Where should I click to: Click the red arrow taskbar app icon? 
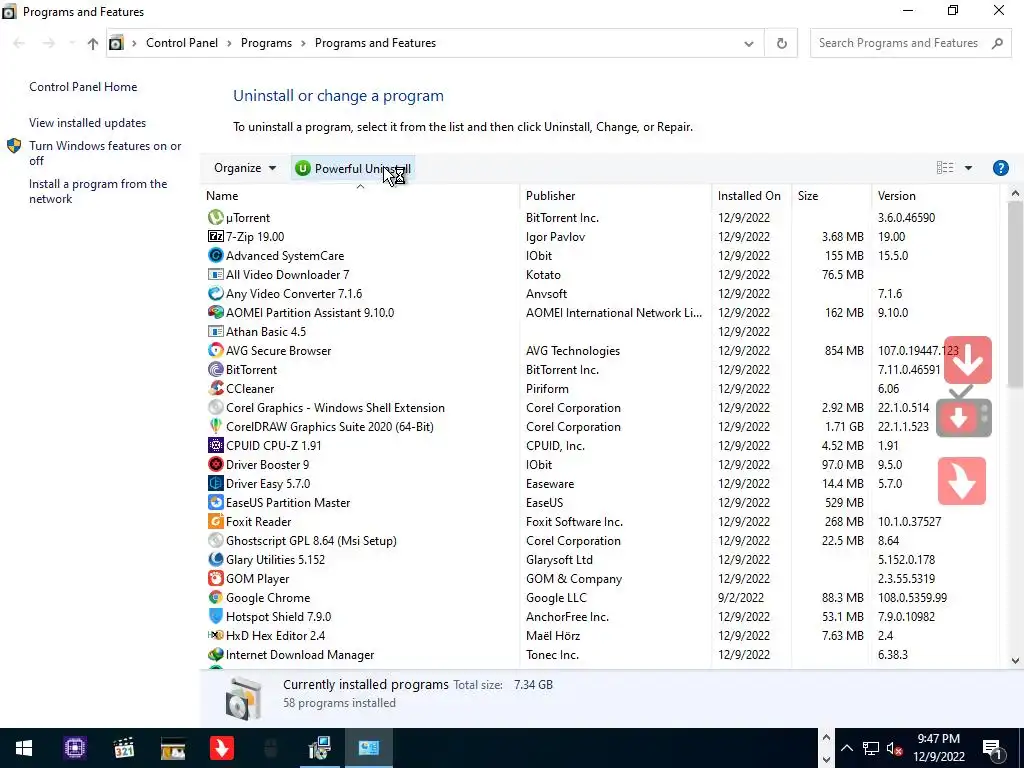pyautogui.click(x=221, y=748)
